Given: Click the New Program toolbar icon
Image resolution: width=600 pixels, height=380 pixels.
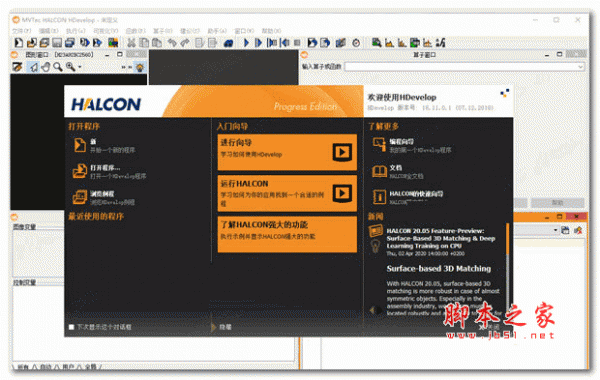Looking at the screenshot, I should (18, 42).
